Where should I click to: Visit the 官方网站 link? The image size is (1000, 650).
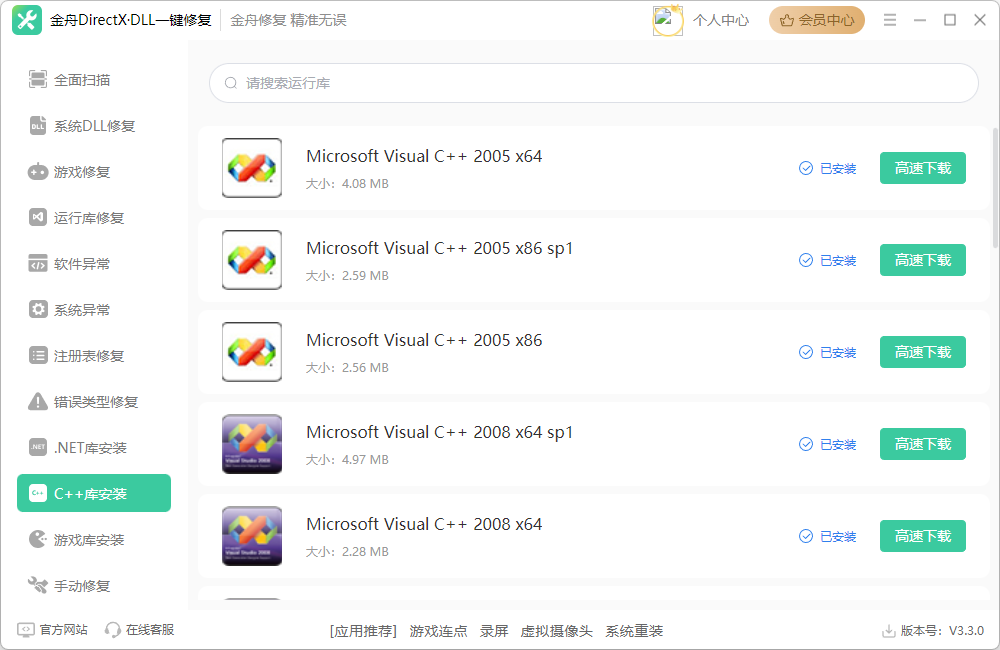[x=63, y=630]
